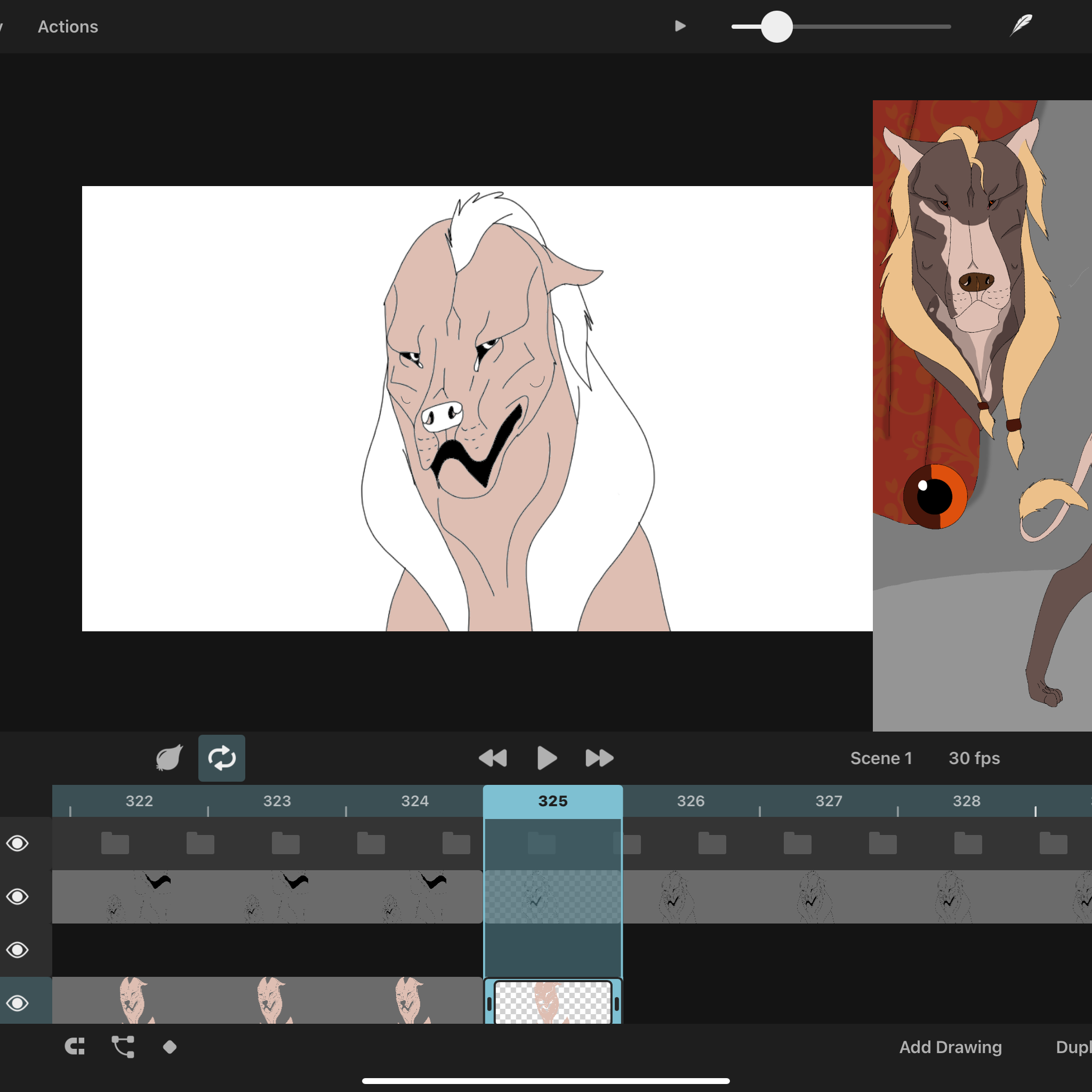Click the Add Drawing button
1092x1092 pixels.
coord(950,1047)
